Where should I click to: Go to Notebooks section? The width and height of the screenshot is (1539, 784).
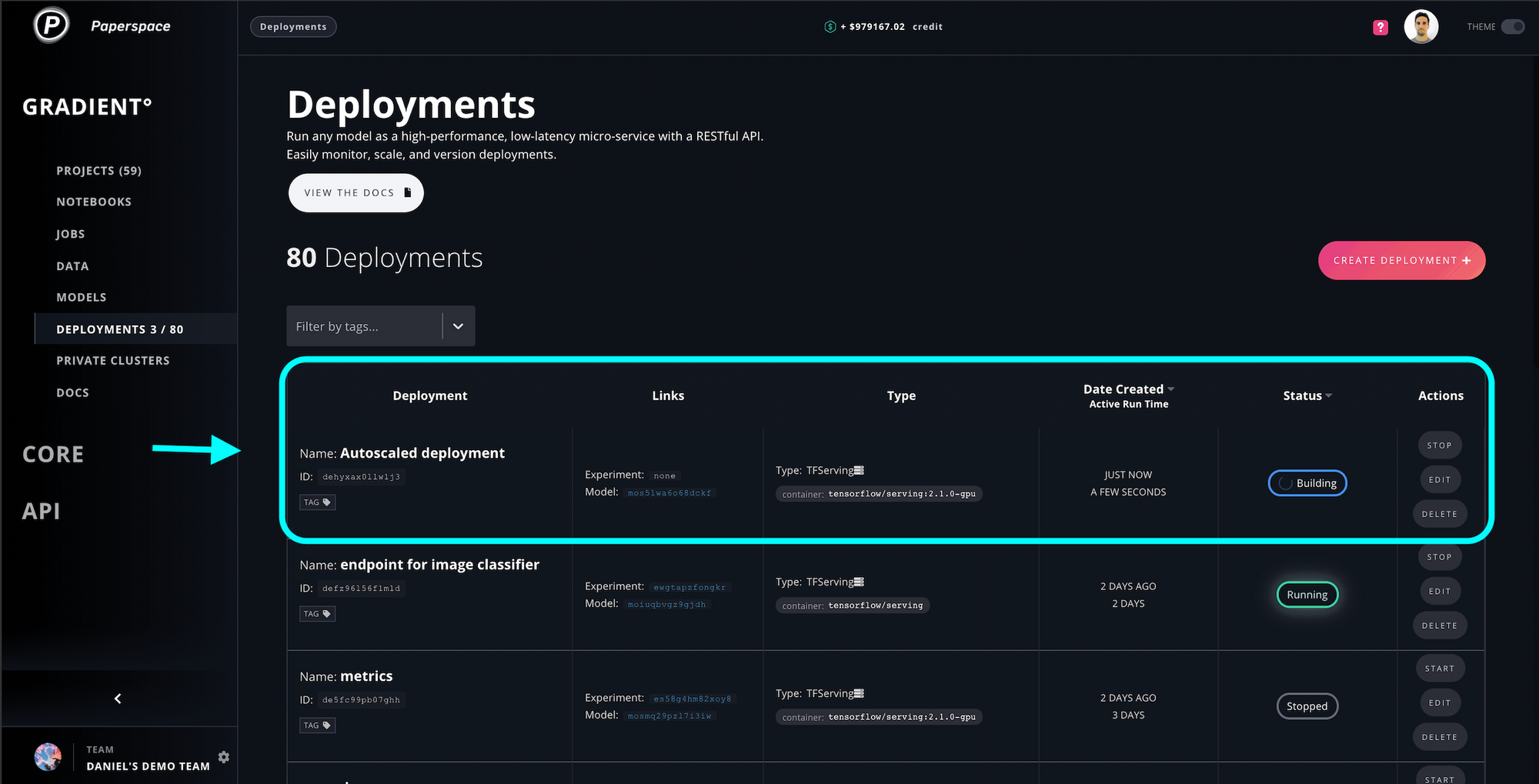tap(94, 202)
